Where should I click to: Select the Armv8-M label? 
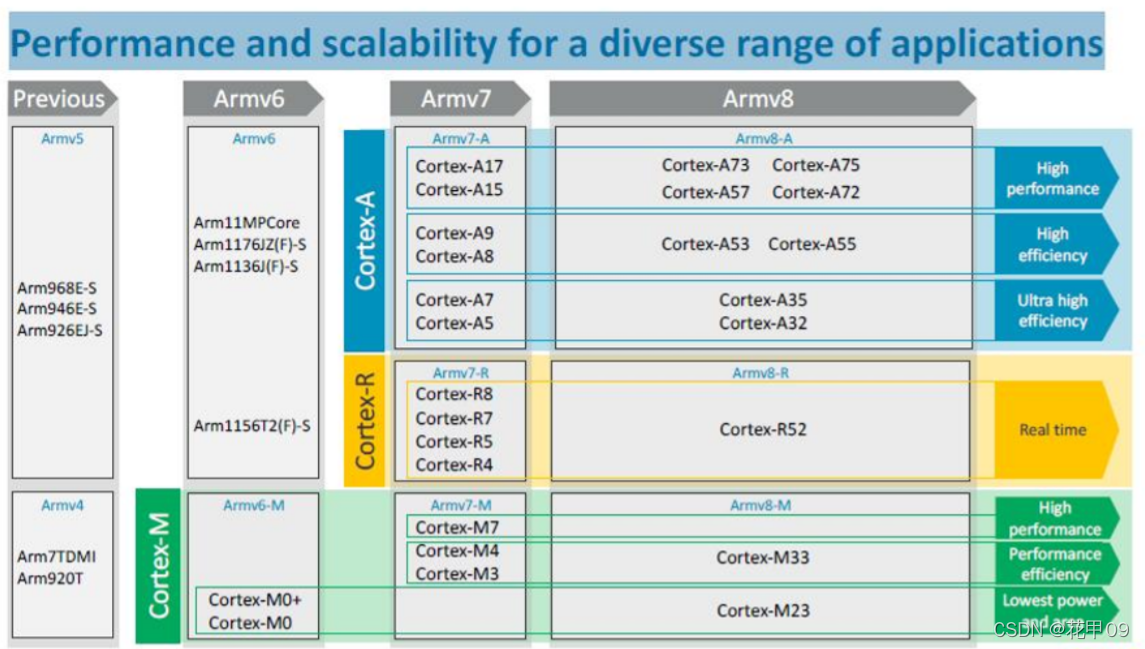[x=761, y=505]
